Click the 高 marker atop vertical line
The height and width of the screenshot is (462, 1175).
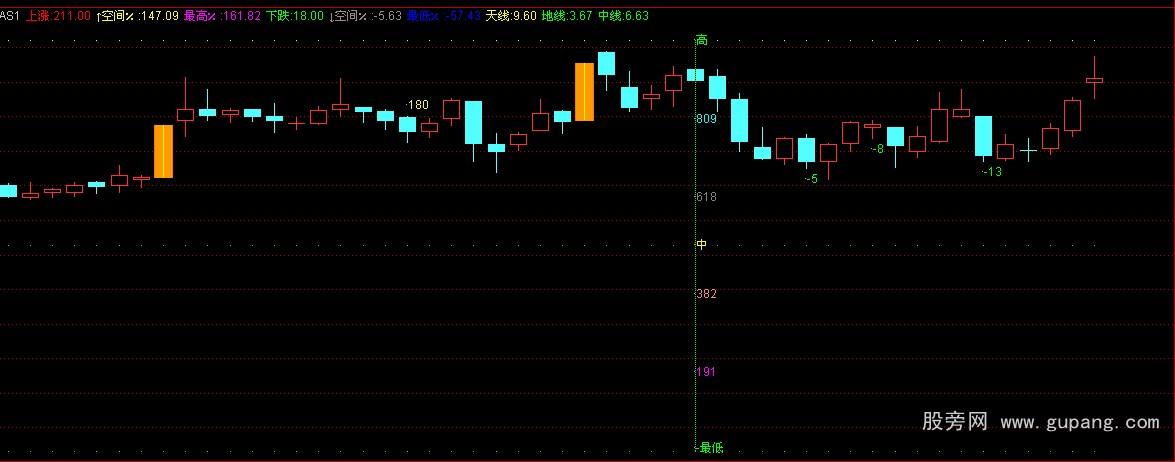702,40
